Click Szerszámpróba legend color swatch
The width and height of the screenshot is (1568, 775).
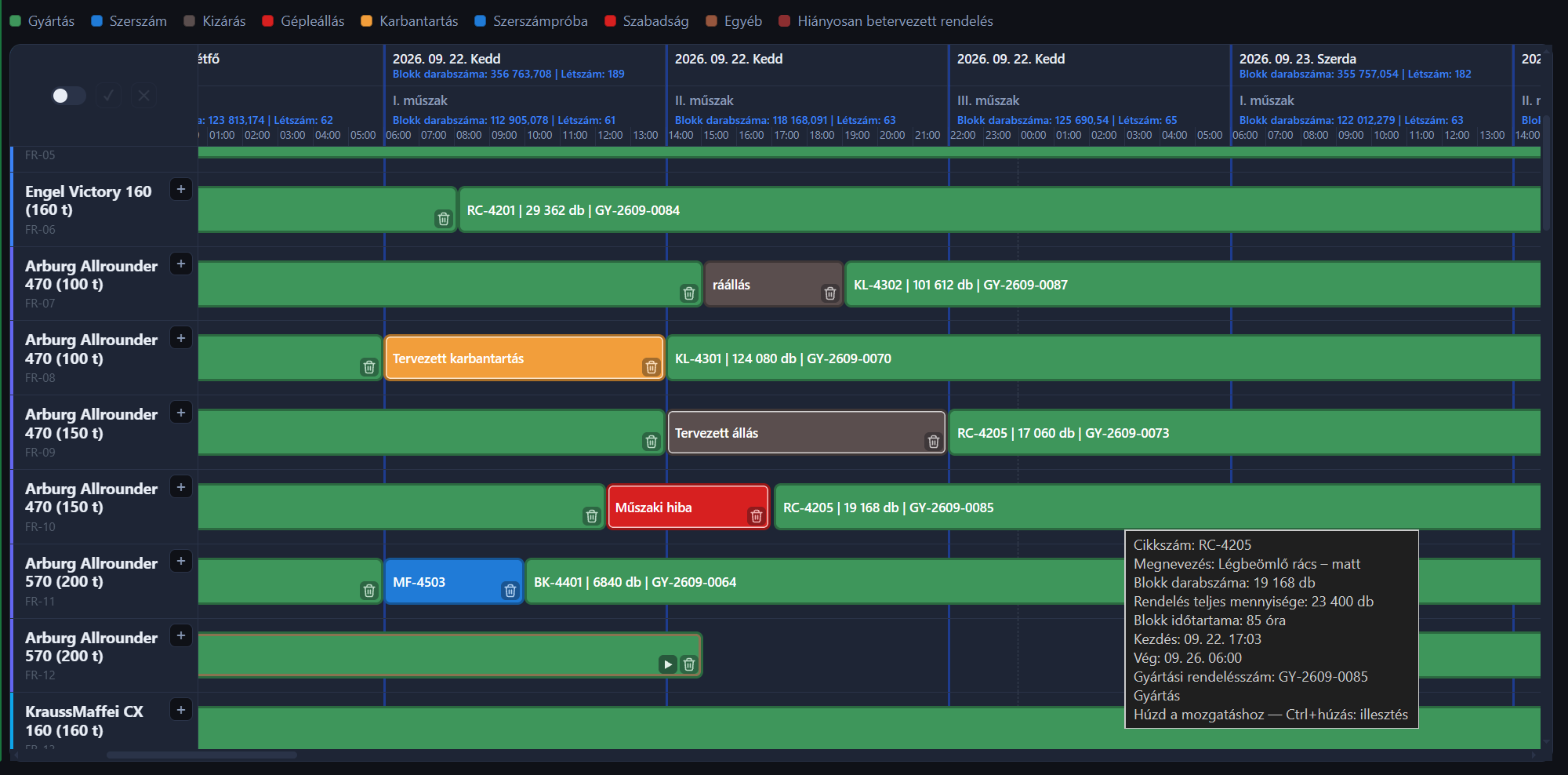[x=481, y=21]
